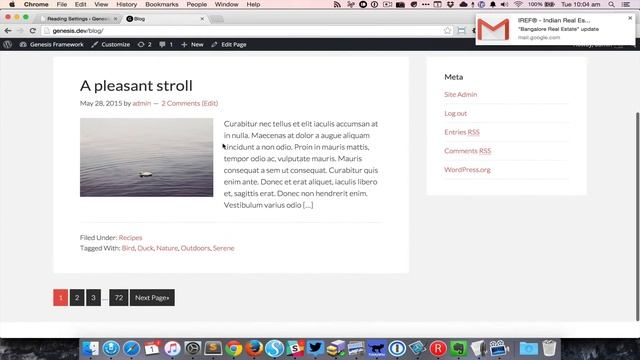Click the Gmail notification icon
The height and width of the screenshot is (360, 640).
click(x=493, y=29)
